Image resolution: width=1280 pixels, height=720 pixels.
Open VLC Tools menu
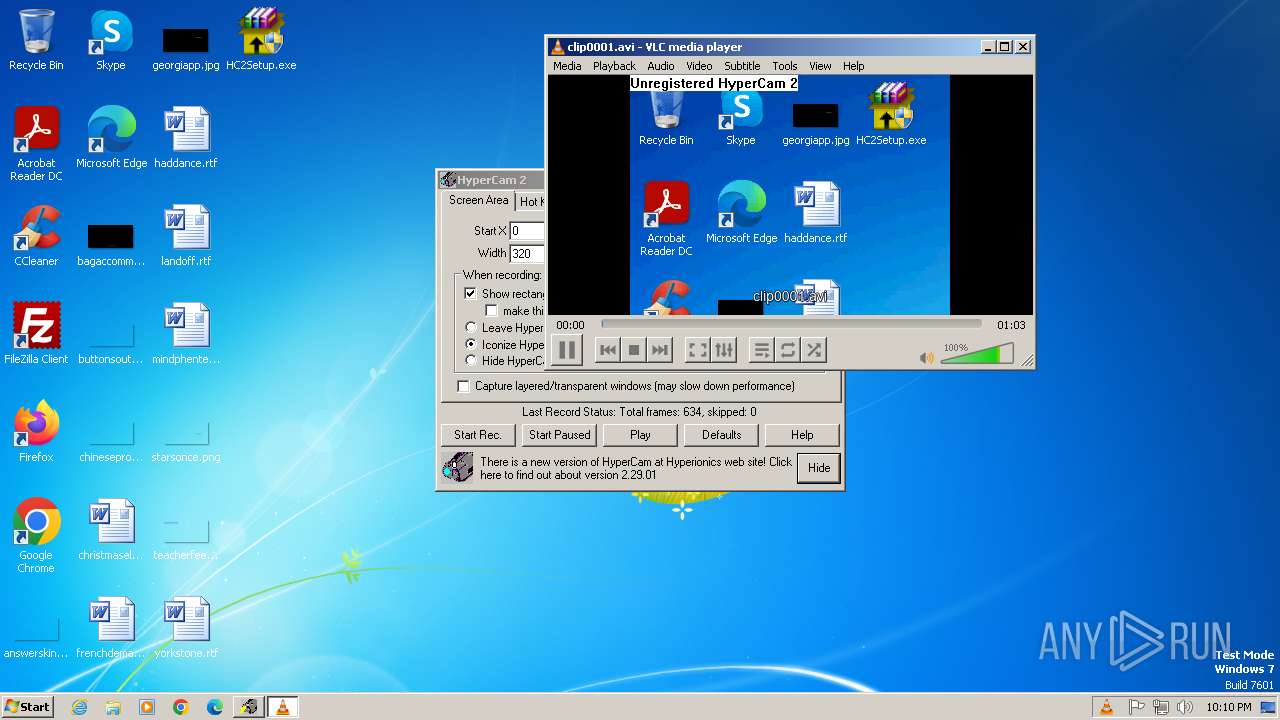tap(785, 66)
